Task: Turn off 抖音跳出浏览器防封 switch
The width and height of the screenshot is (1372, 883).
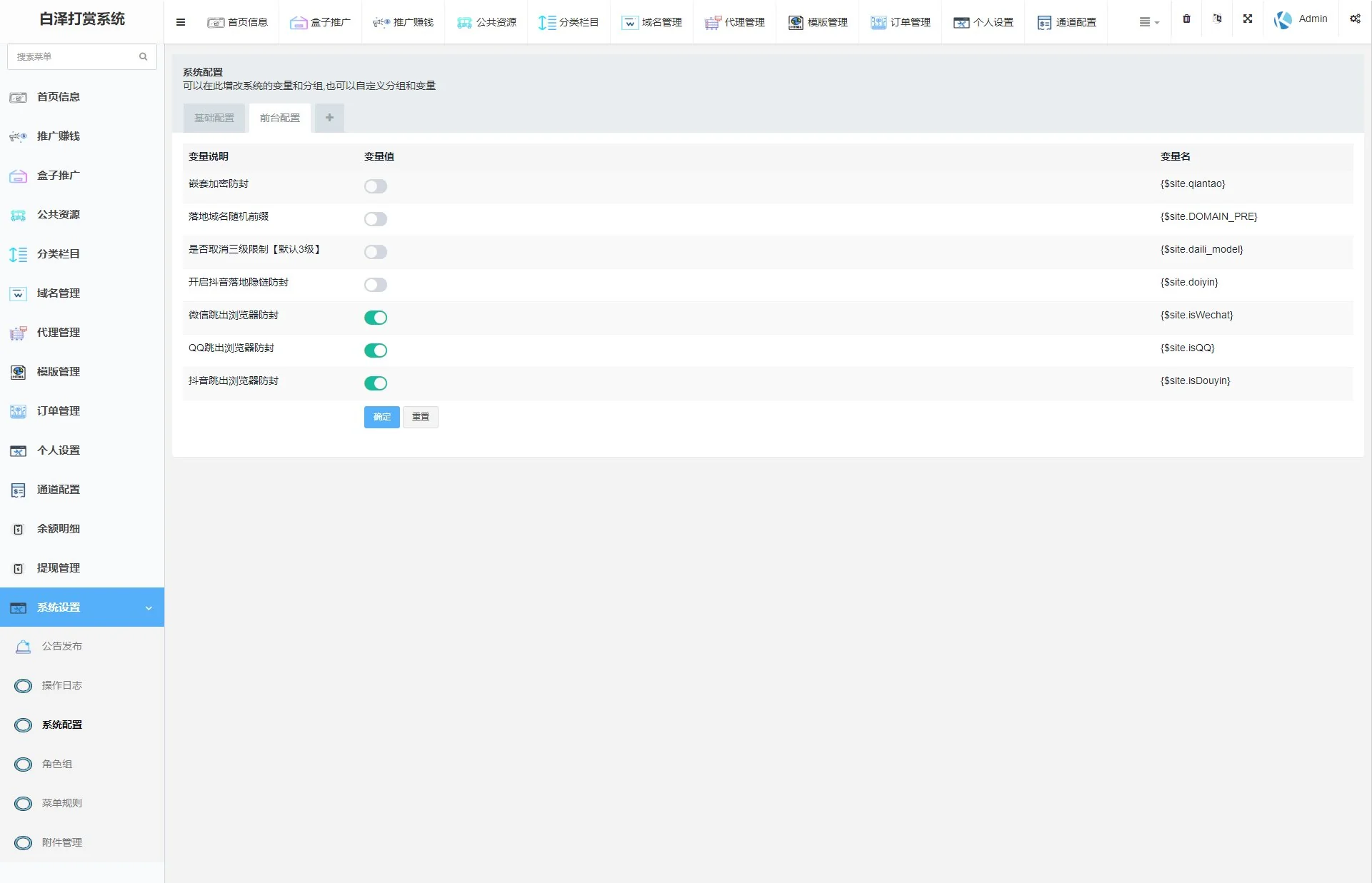Action: (376, 383)
